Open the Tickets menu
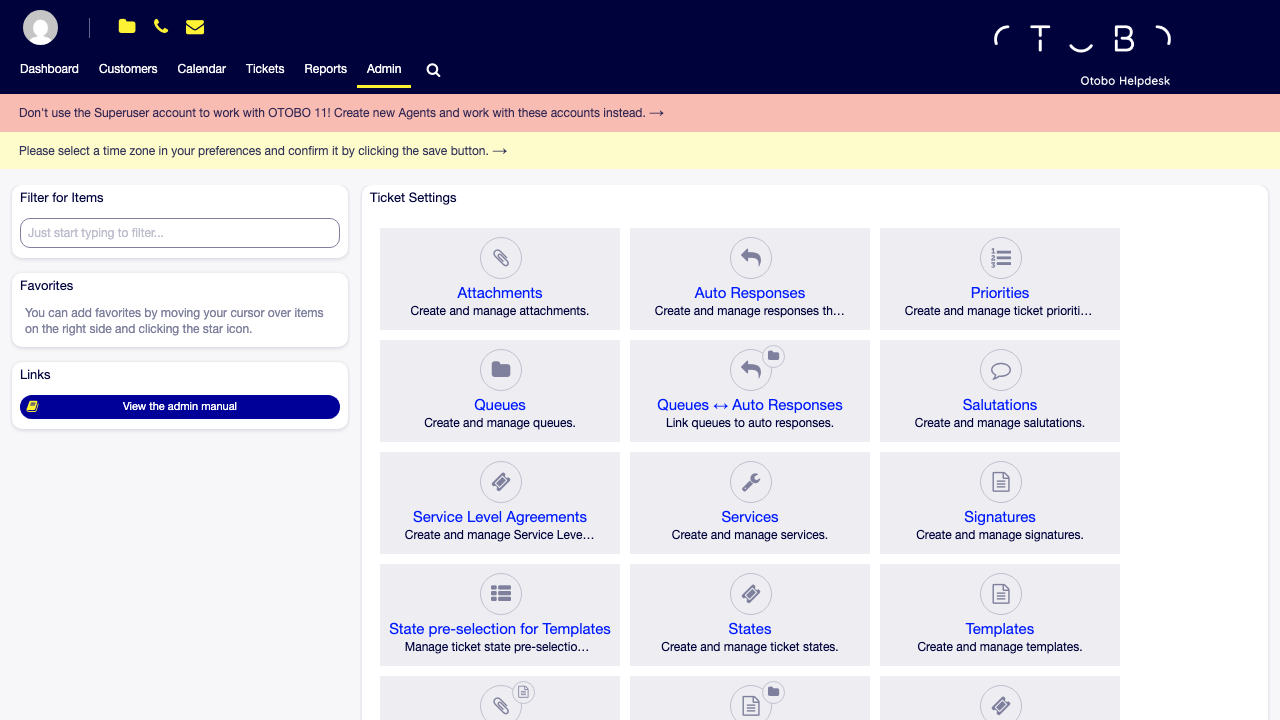 [x=265, y=69]
